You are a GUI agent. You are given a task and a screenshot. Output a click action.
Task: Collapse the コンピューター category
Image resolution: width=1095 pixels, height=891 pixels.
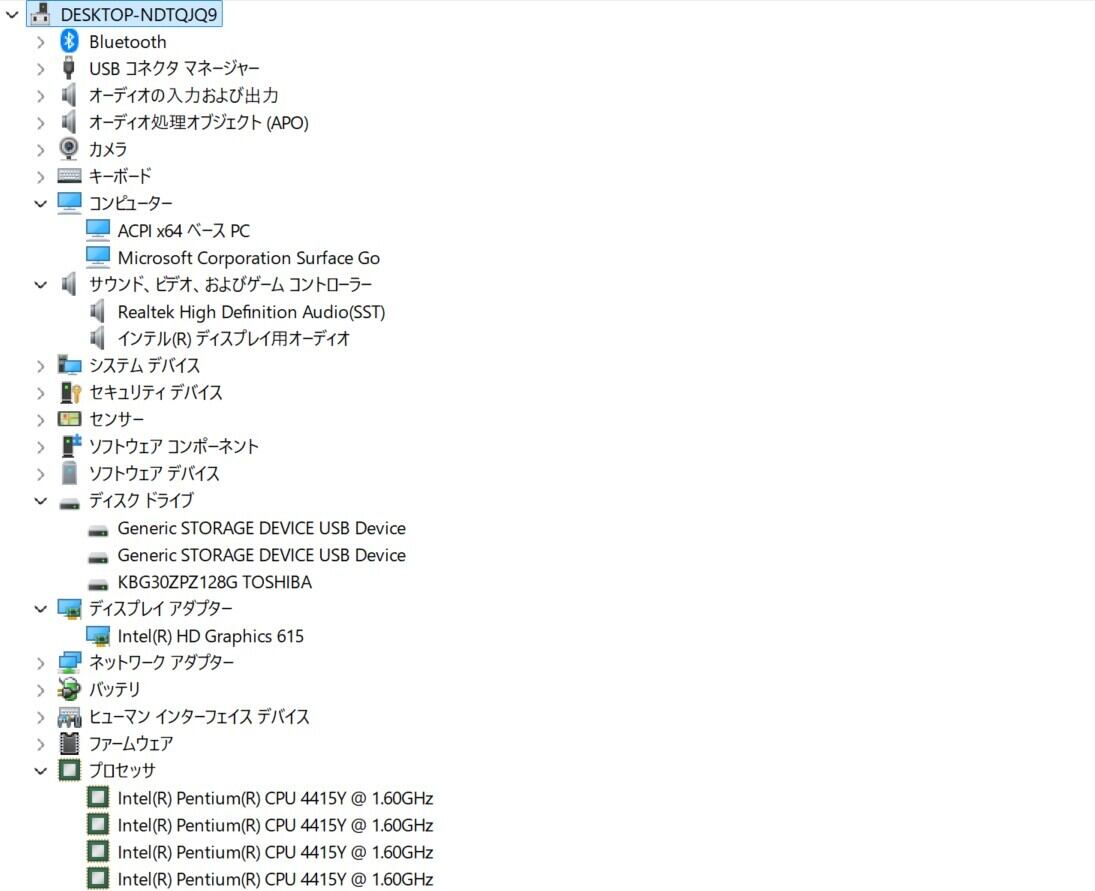click(41, 203)
